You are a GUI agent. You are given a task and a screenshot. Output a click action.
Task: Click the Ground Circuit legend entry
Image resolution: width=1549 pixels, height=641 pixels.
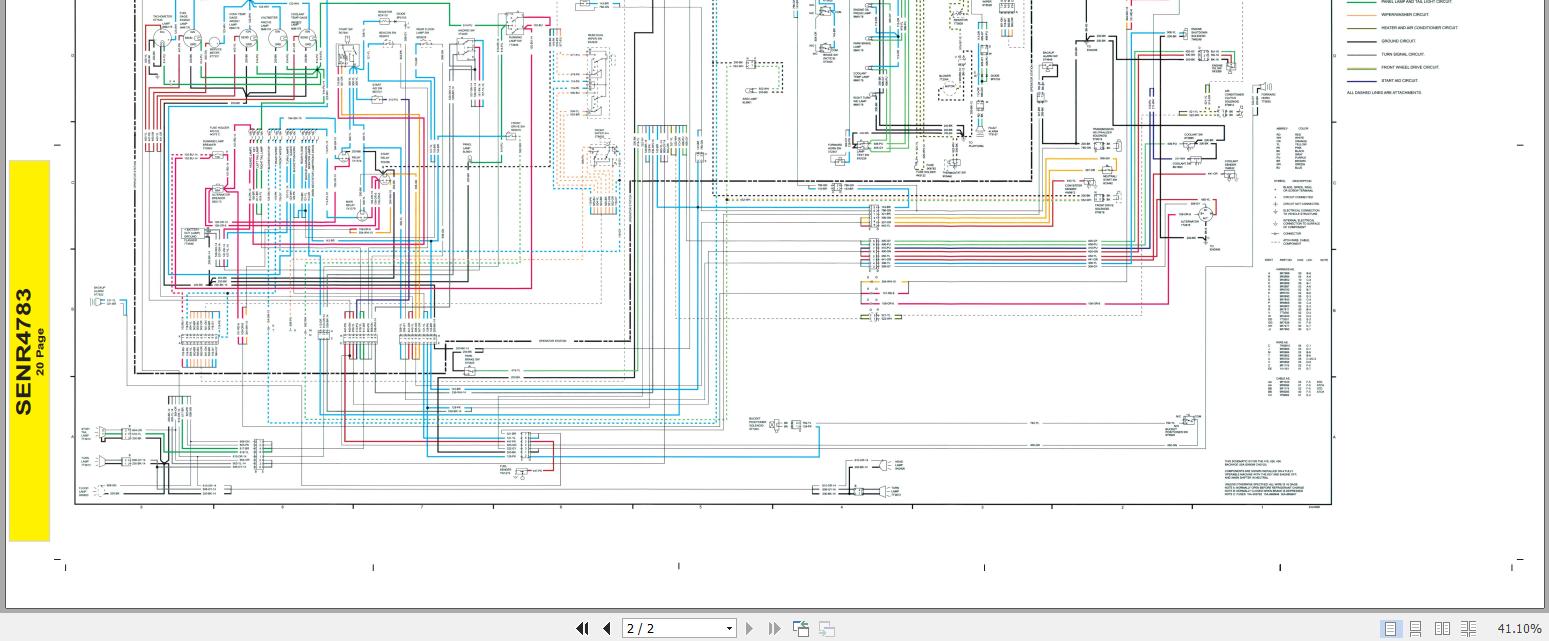pos(1397,42)
